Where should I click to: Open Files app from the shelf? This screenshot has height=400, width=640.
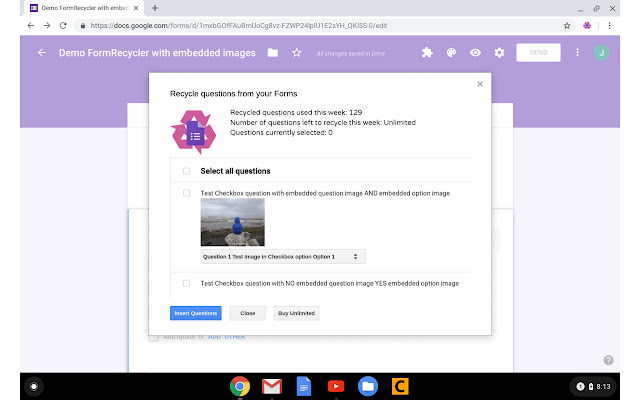pyautogui.click(x=368, y=386)
